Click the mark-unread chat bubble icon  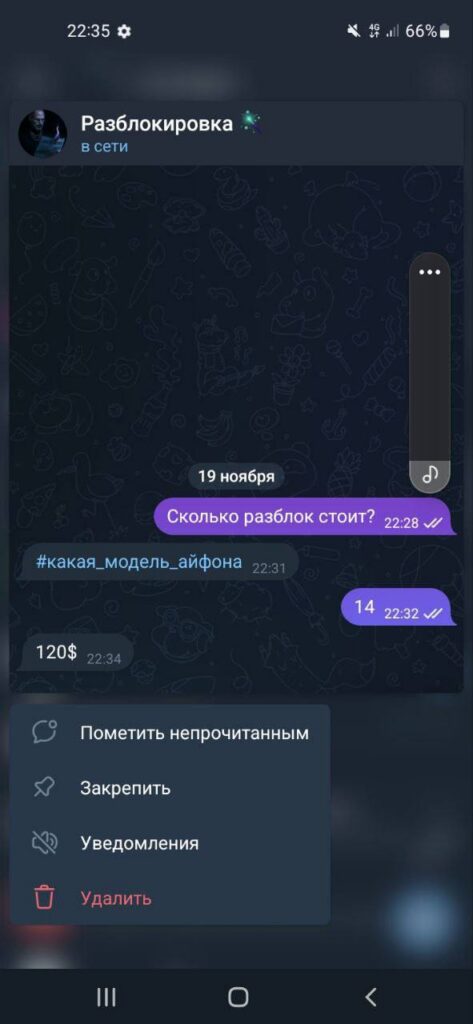tap(44, 733)
